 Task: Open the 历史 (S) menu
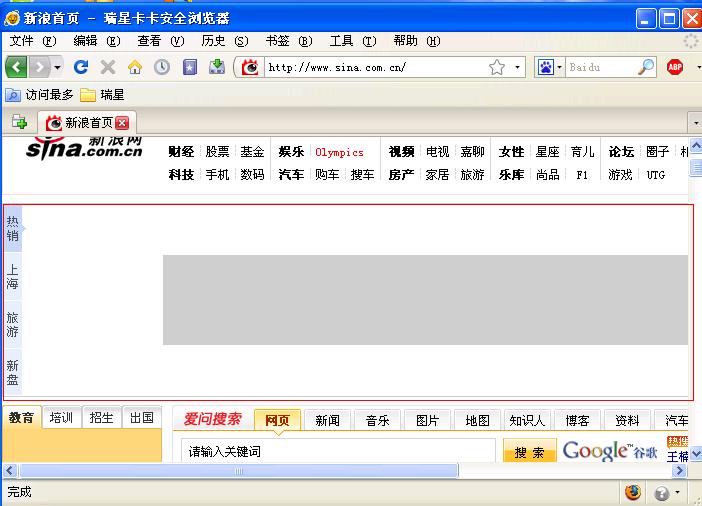pyautogui.click(x=225, y=41)
